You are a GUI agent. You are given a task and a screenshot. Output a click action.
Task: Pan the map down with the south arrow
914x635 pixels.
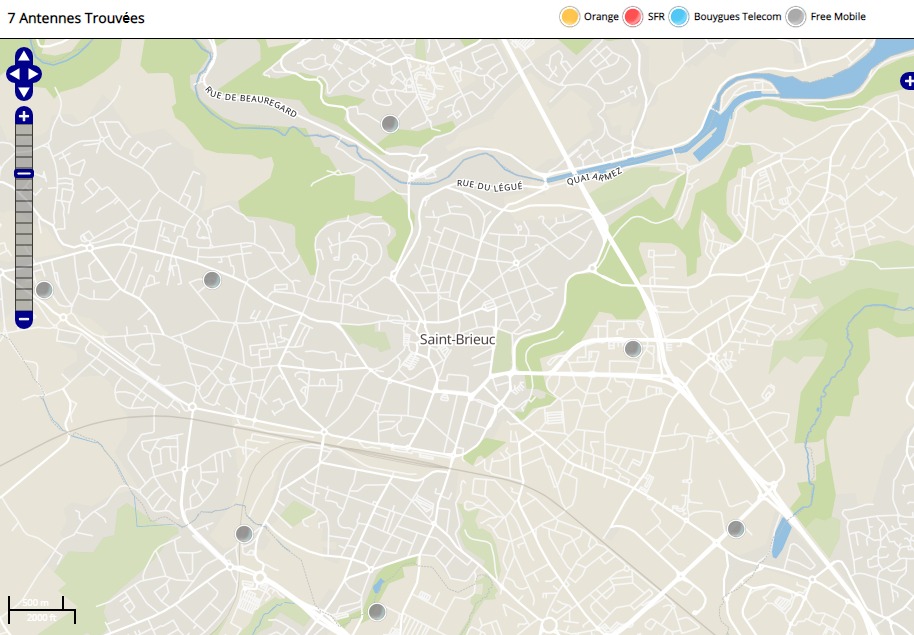tap(24, 91)
